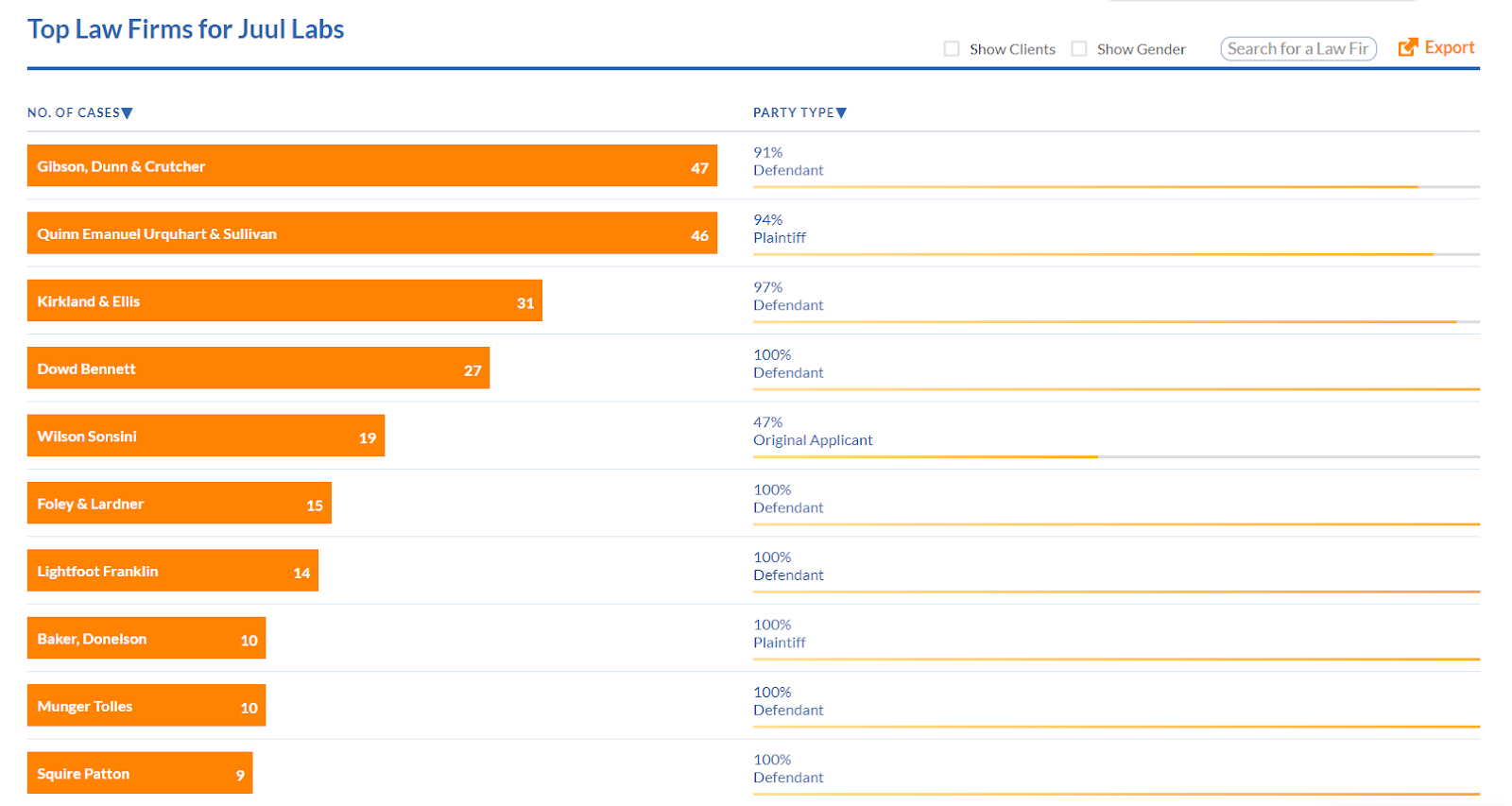Screen dimensions: 1512x806
Task: Open the Dowd Bennett bar
Action: 258,368
